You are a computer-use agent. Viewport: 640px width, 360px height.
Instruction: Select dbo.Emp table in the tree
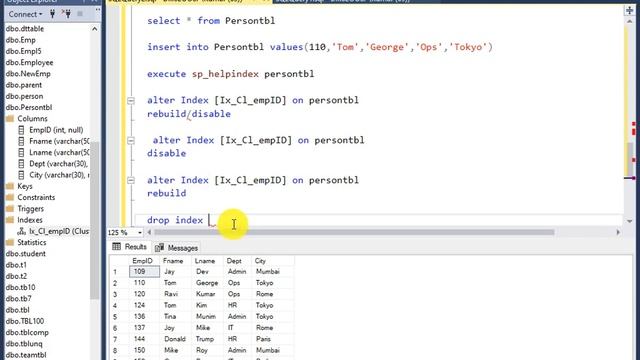(x=21, y=40)
